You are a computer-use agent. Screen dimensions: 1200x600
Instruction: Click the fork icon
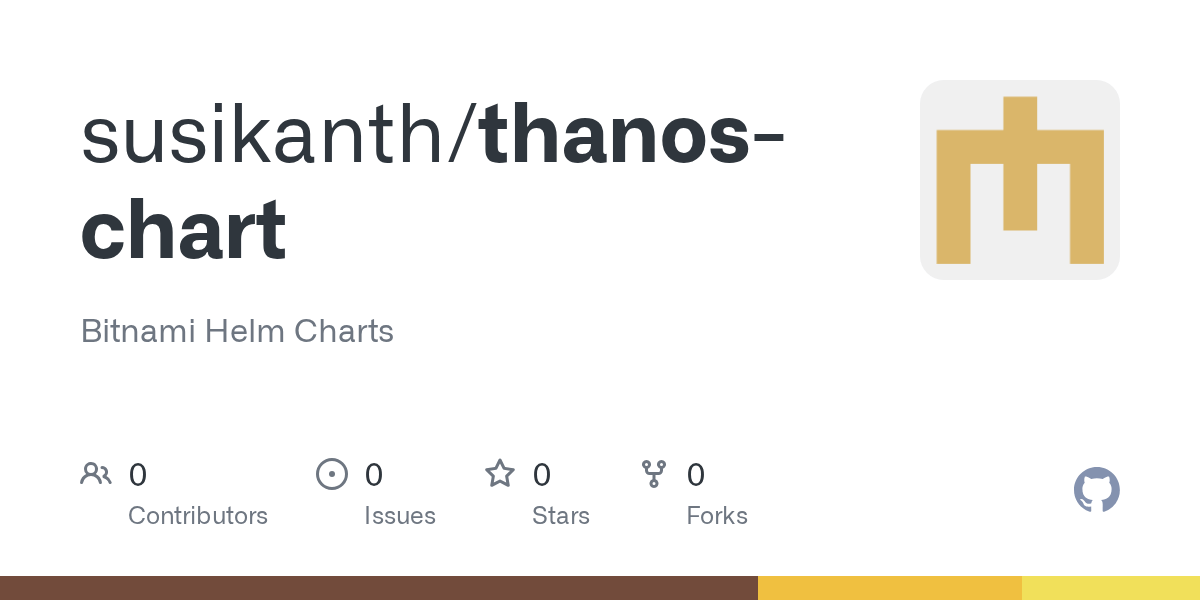[x=654, y=474]
